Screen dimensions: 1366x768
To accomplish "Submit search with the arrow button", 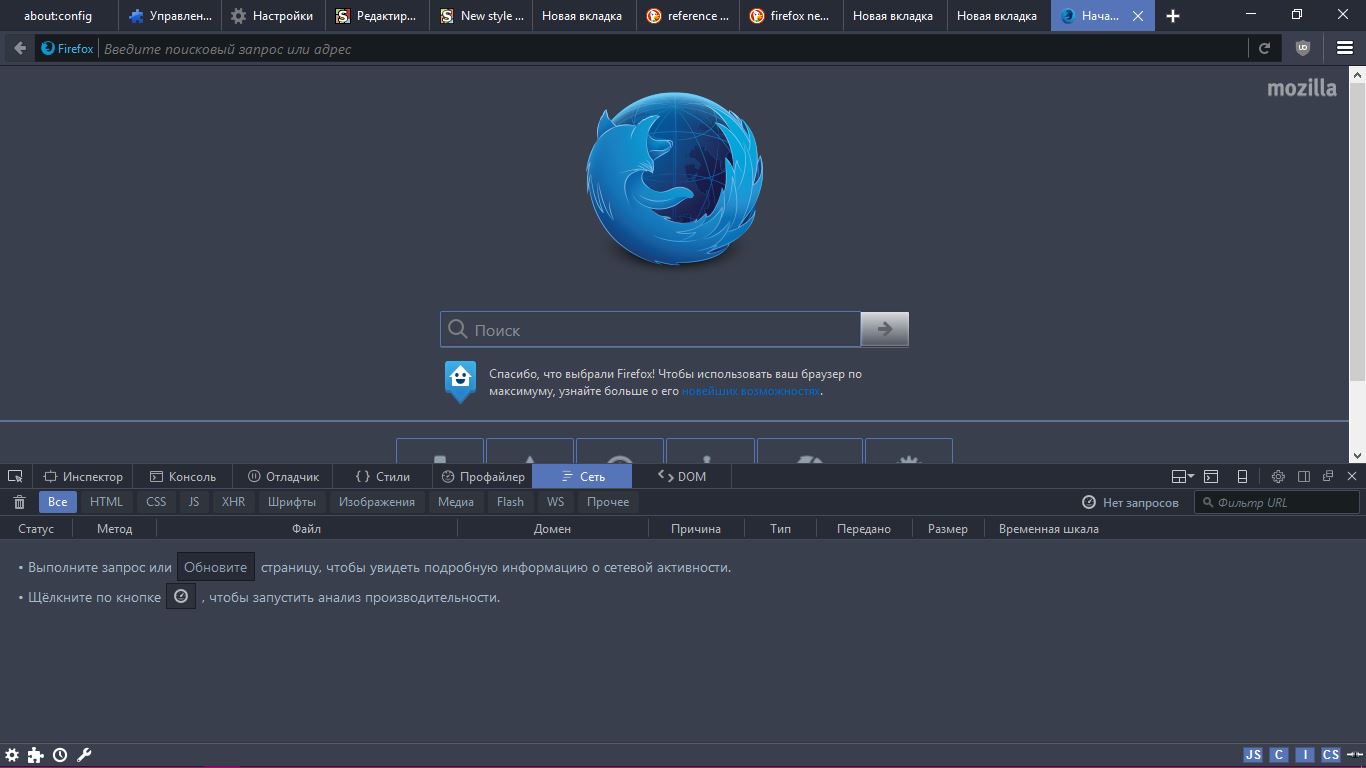I will coord(885,329).
